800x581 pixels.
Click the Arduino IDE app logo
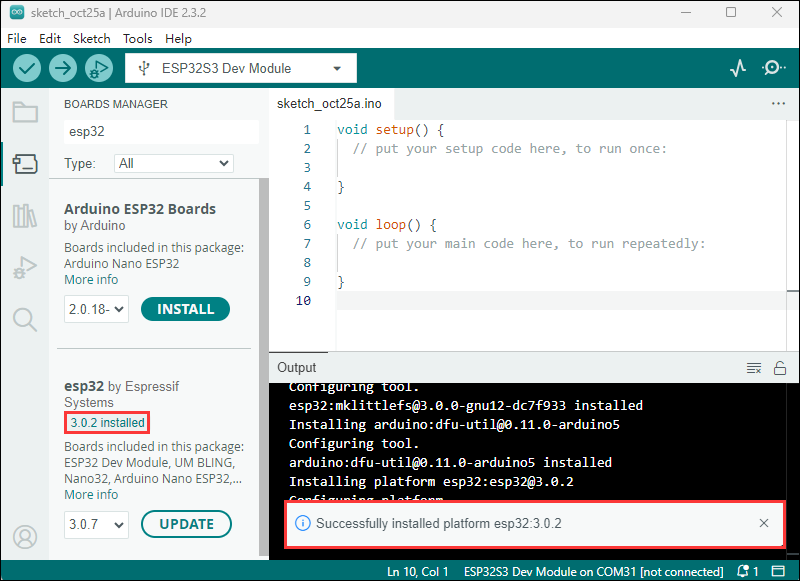click(x=17, y=12)
